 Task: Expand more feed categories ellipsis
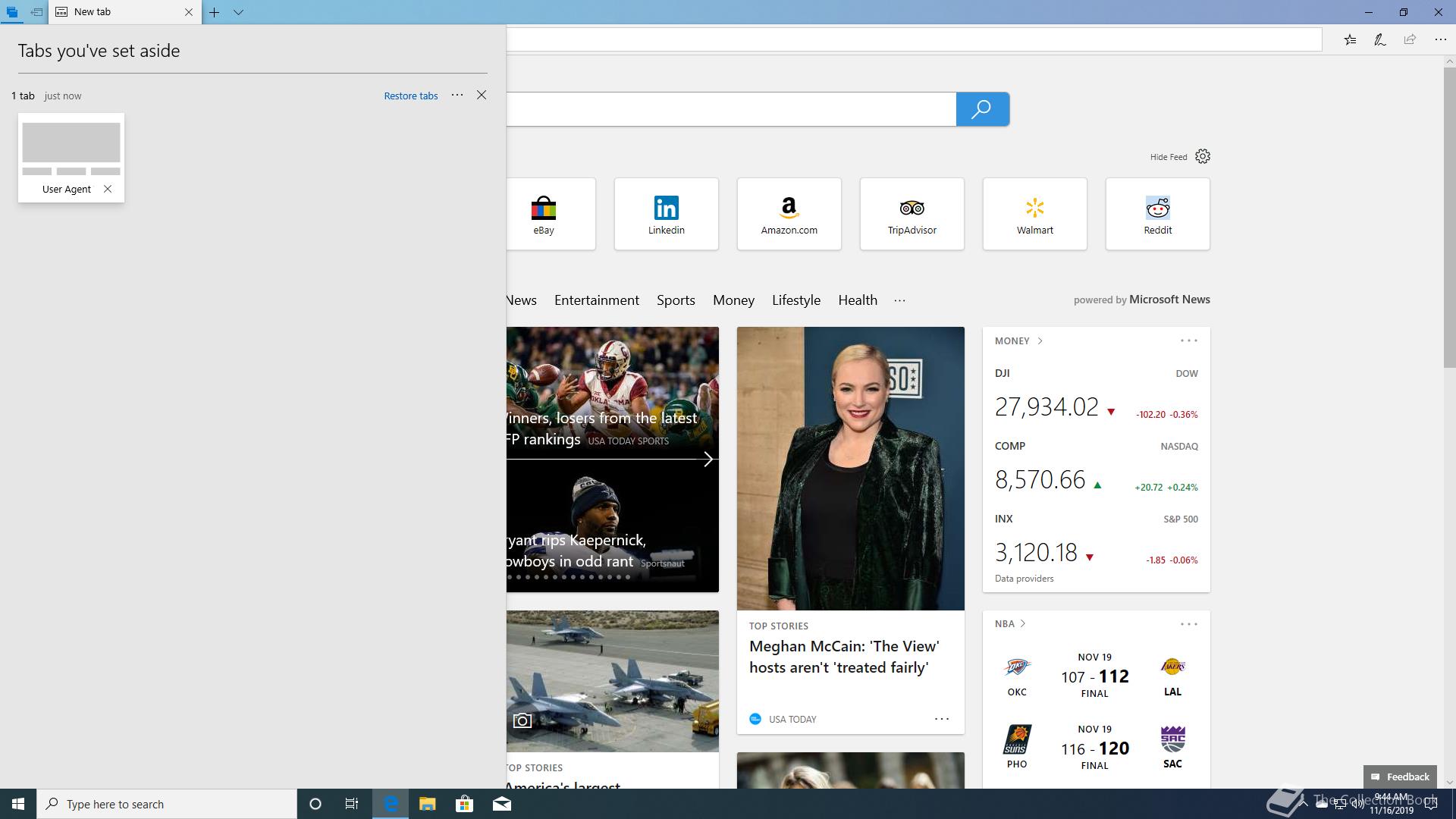pyautogui.click(x=899, y=300)
